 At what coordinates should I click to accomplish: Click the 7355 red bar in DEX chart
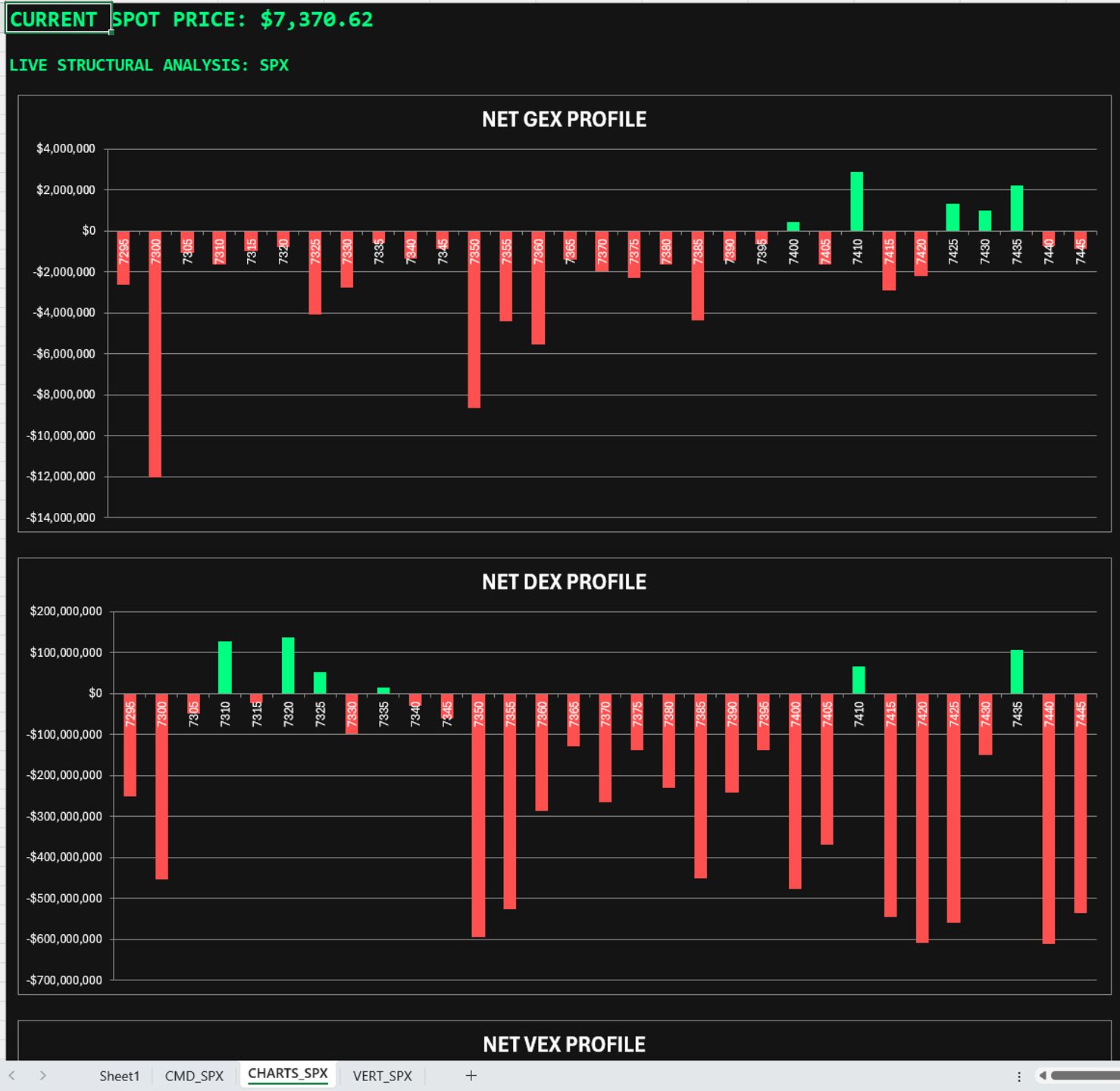510,802
